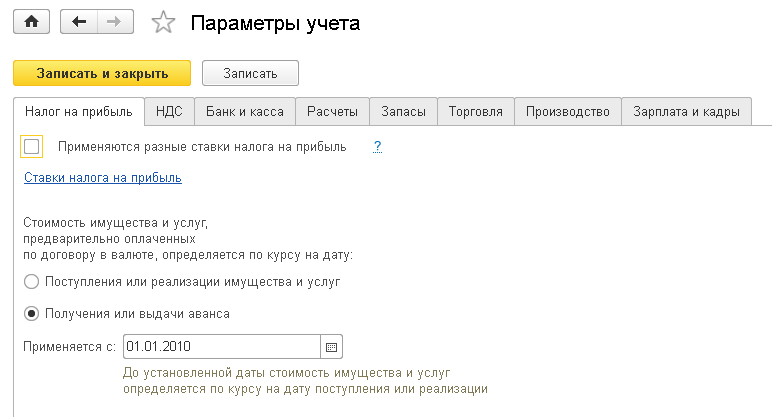Switch to the НДС tab

pos(169,112)
